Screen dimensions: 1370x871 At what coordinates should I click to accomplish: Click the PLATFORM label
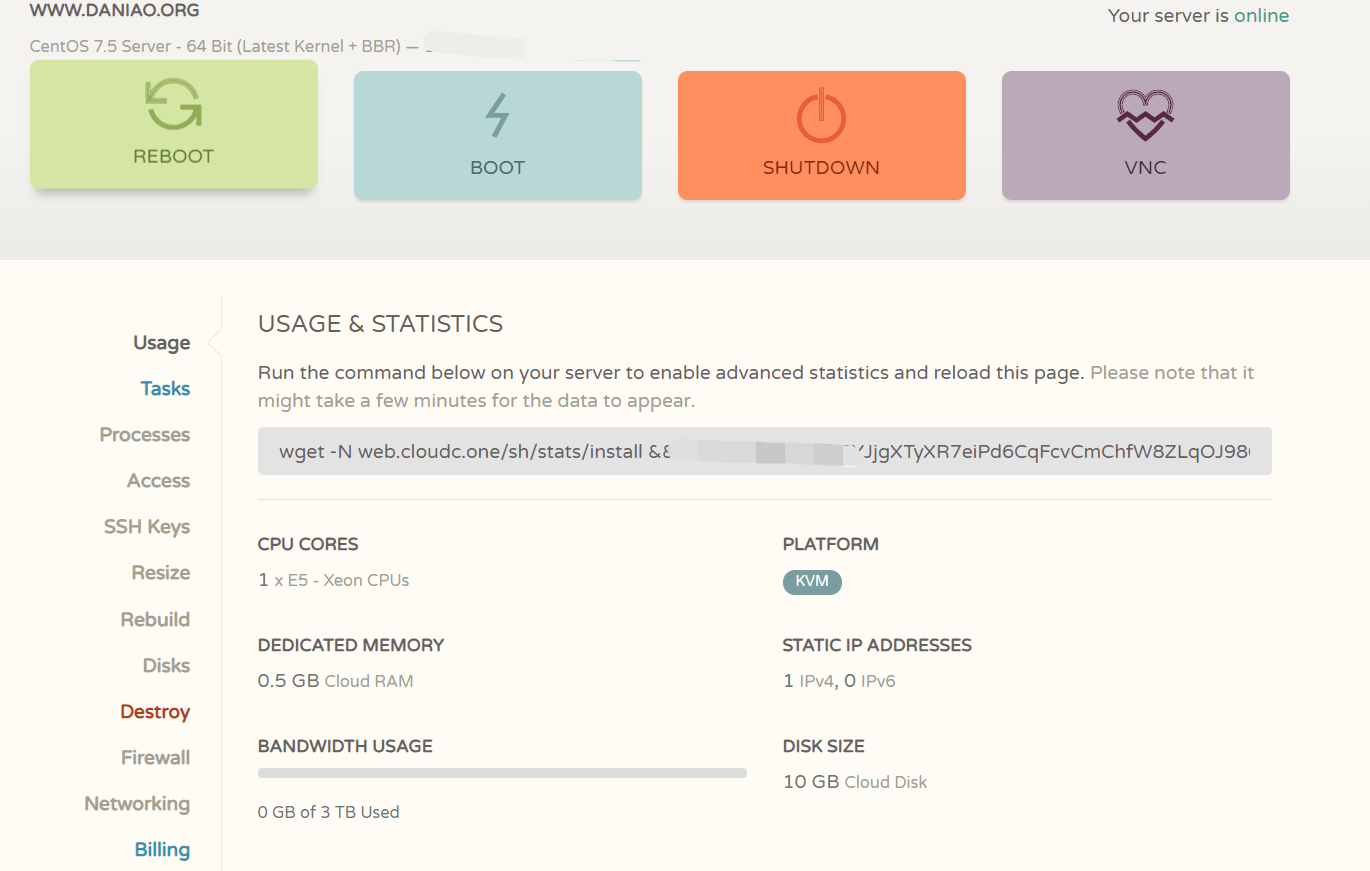pos(830,544)
